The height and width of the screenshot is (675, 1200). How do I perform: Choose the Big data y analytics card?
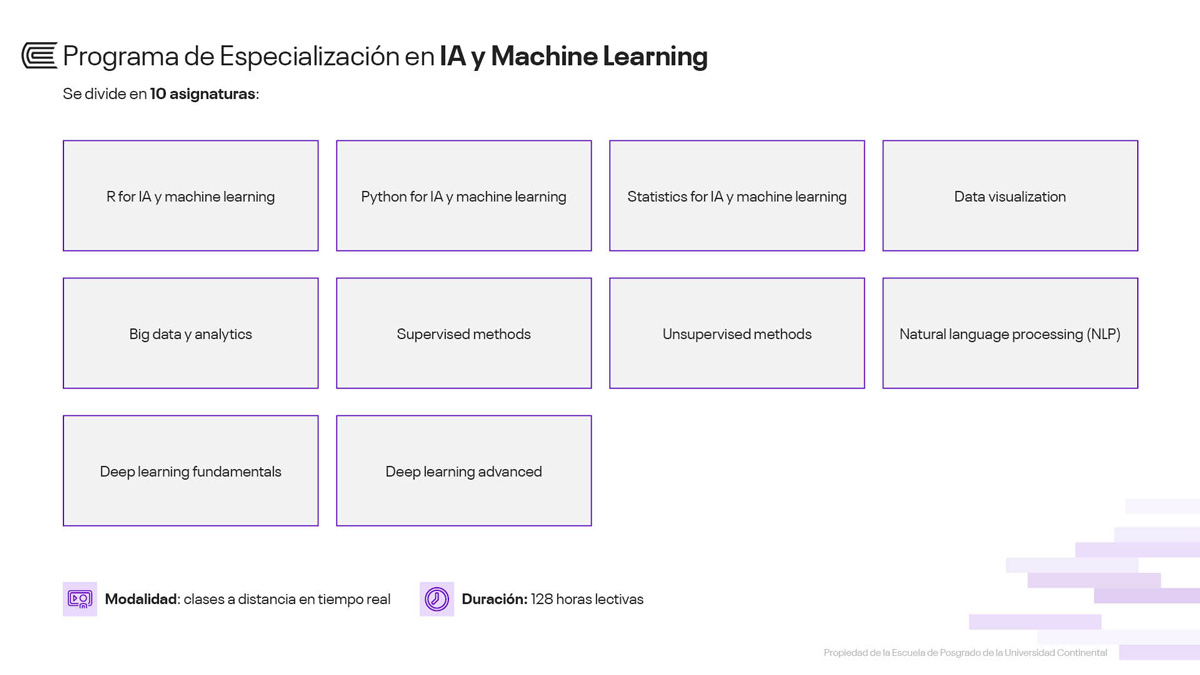pos(191,333)
